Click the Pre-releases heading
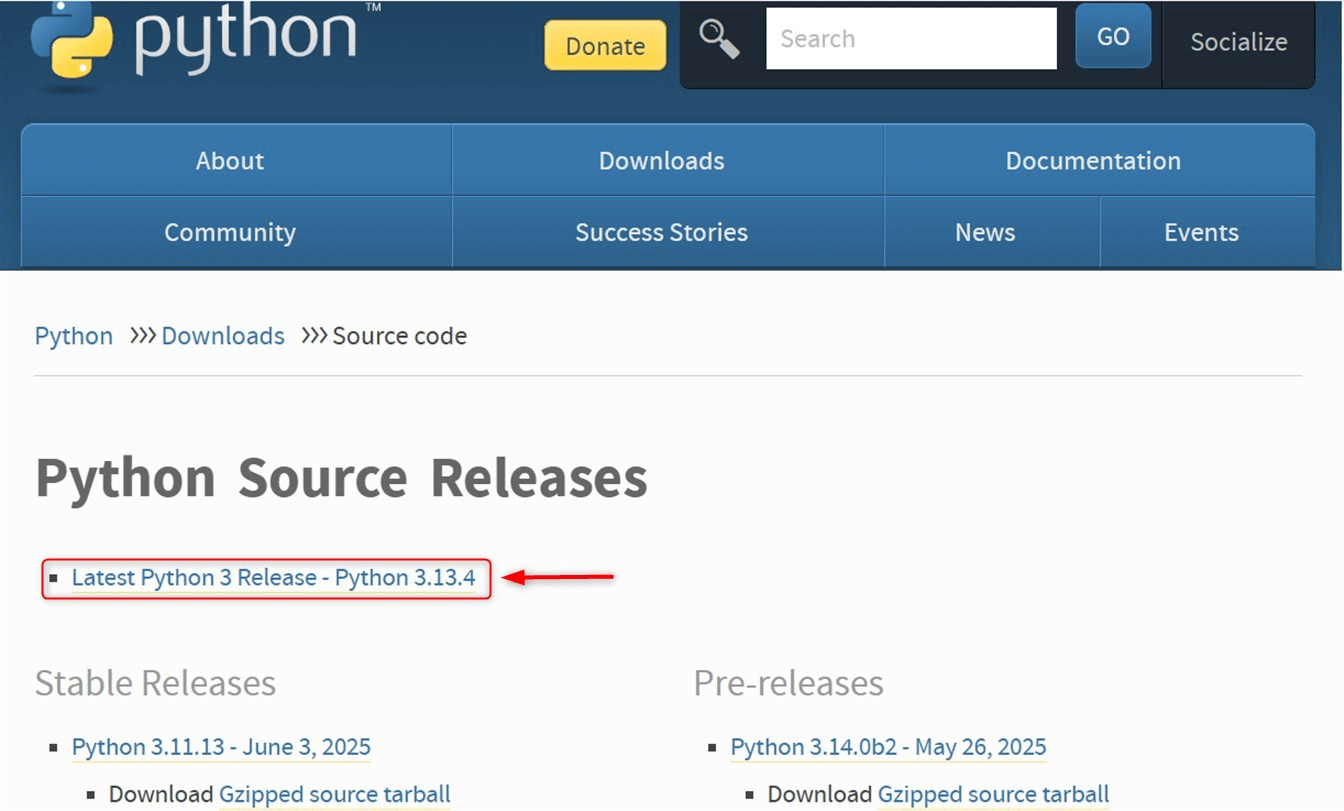The image size is (1344, 811). 788,683
